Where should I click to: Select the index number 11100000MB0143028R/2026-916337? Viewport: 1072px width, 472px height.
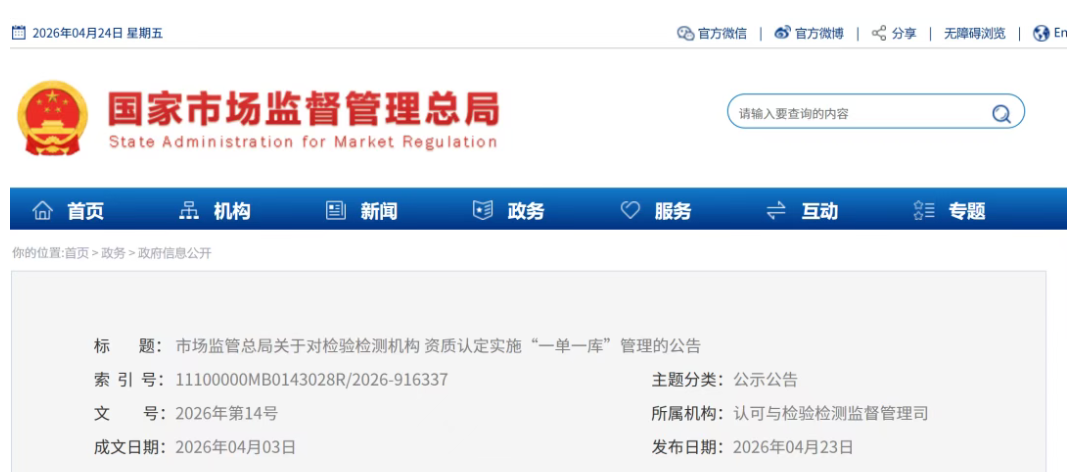(312, 380)
